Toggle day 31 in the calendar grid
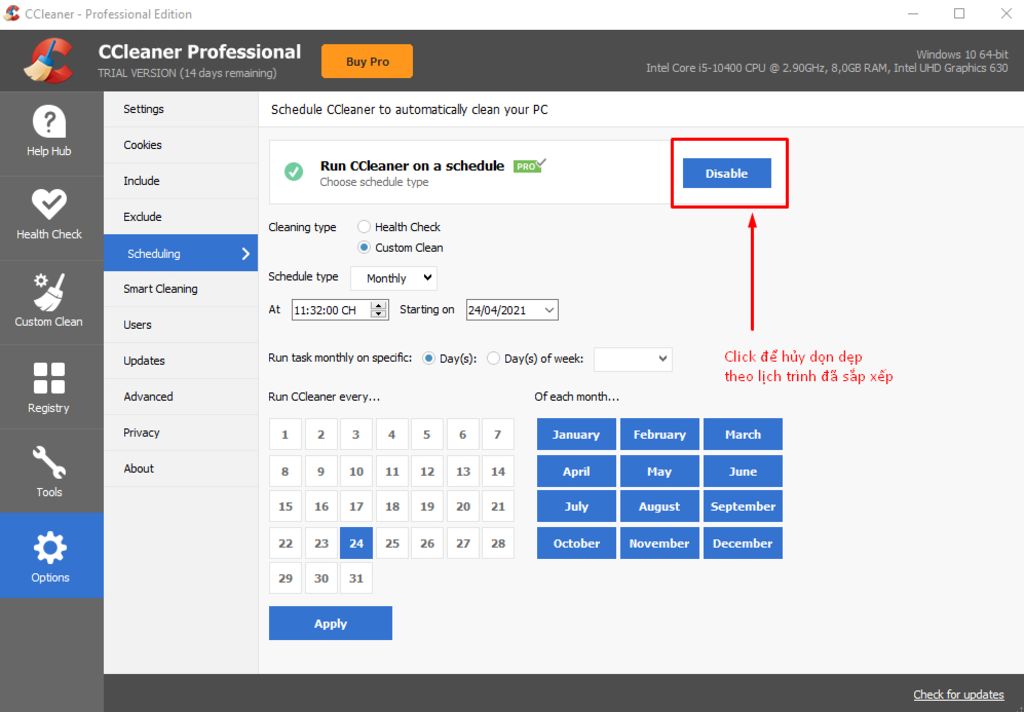The height and width of the screenshot is (712, 1024). coord(357,578)
